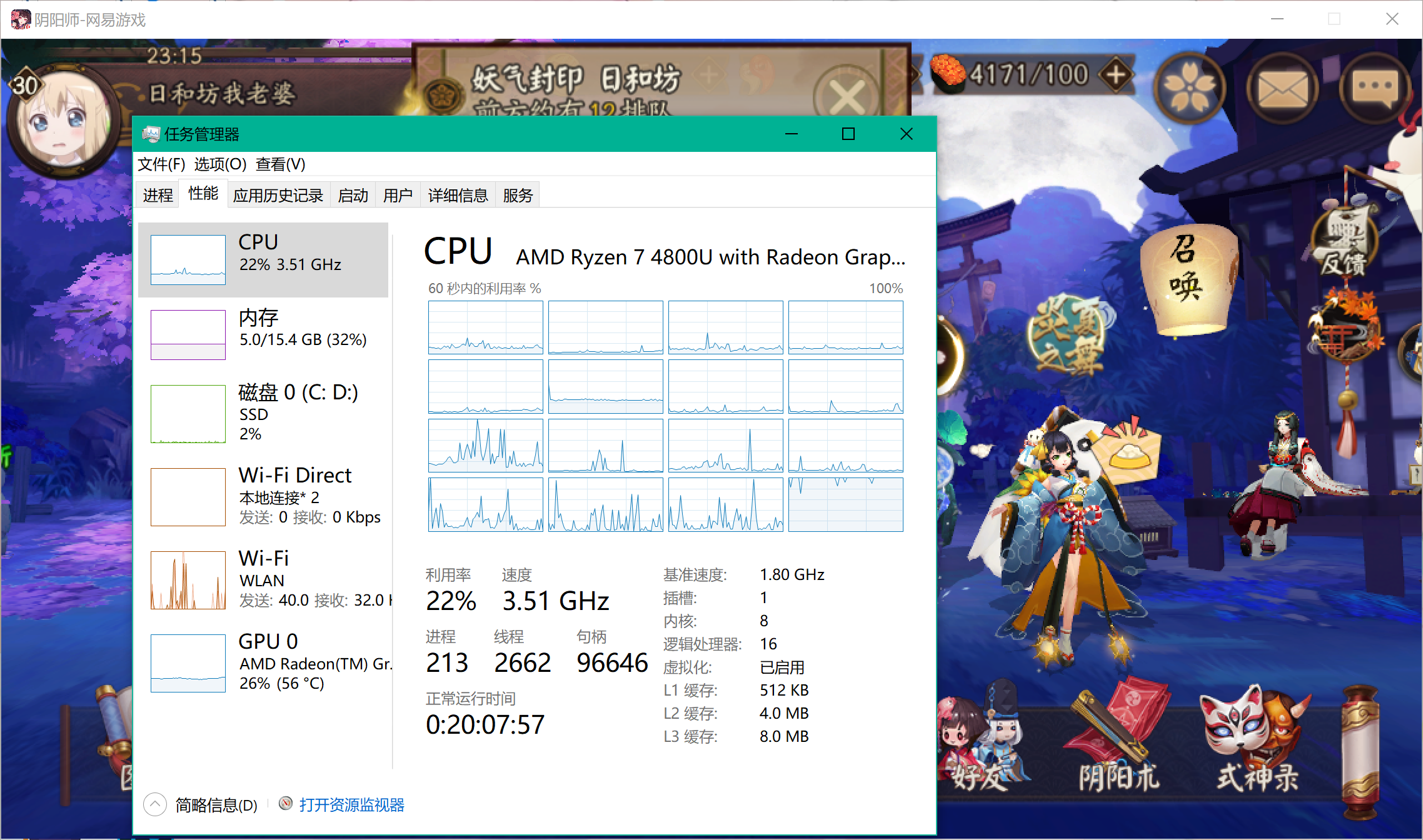Click the 96646 handles value
Image resolution: width=1423 pixels, height=840 pixels.
pyautogui.click(x=612, y=663)
